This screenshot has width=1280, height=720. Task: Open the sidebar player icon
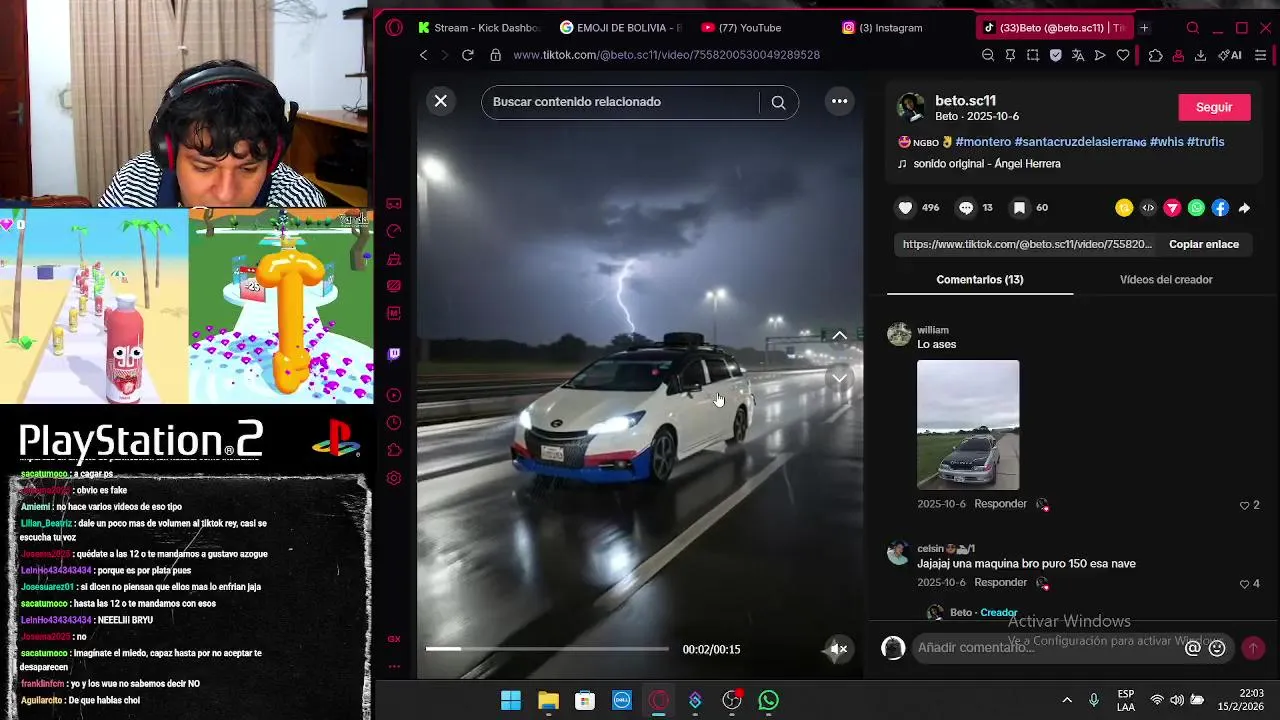pyautogui.click(x=394, y=395)
